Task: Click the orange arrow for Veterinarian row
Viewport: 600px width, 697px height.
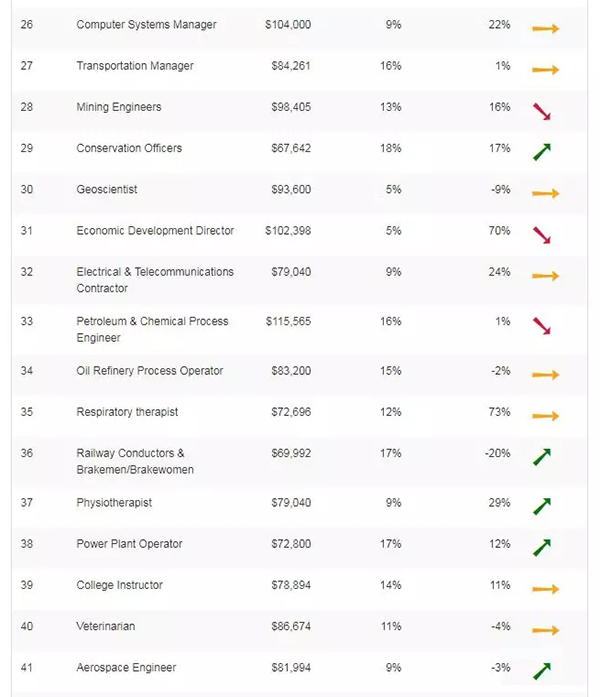Action: pos(545,630)
